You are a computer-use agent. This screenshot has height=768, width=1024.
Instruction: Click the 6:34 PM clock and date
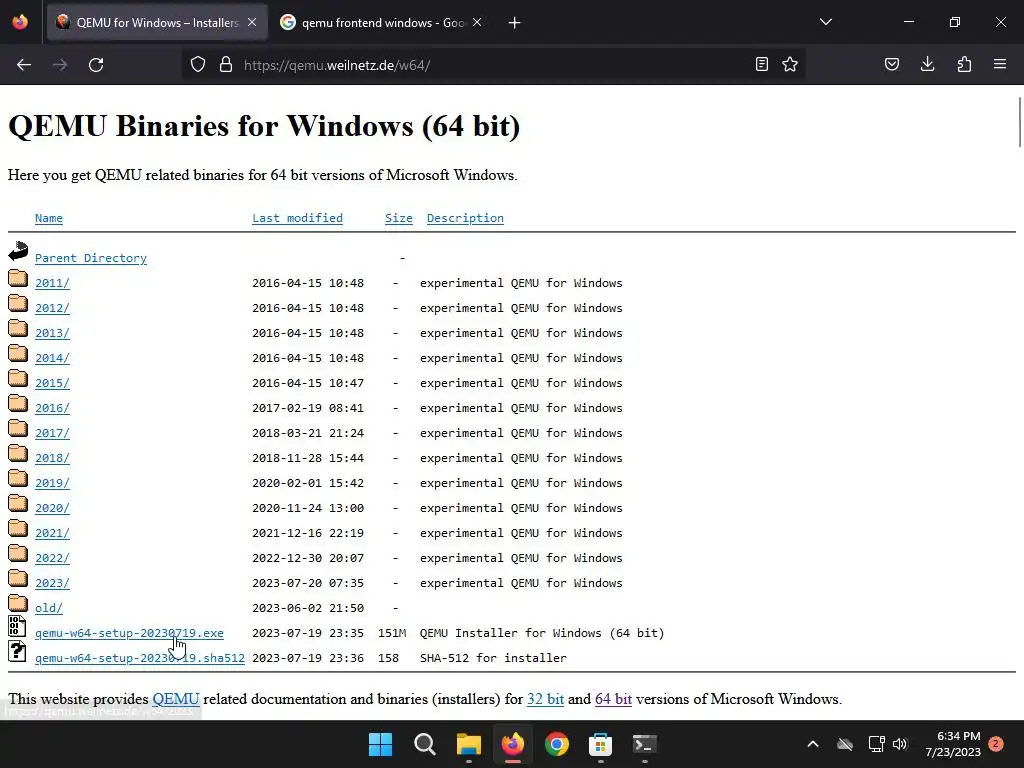tap(952, 744)
